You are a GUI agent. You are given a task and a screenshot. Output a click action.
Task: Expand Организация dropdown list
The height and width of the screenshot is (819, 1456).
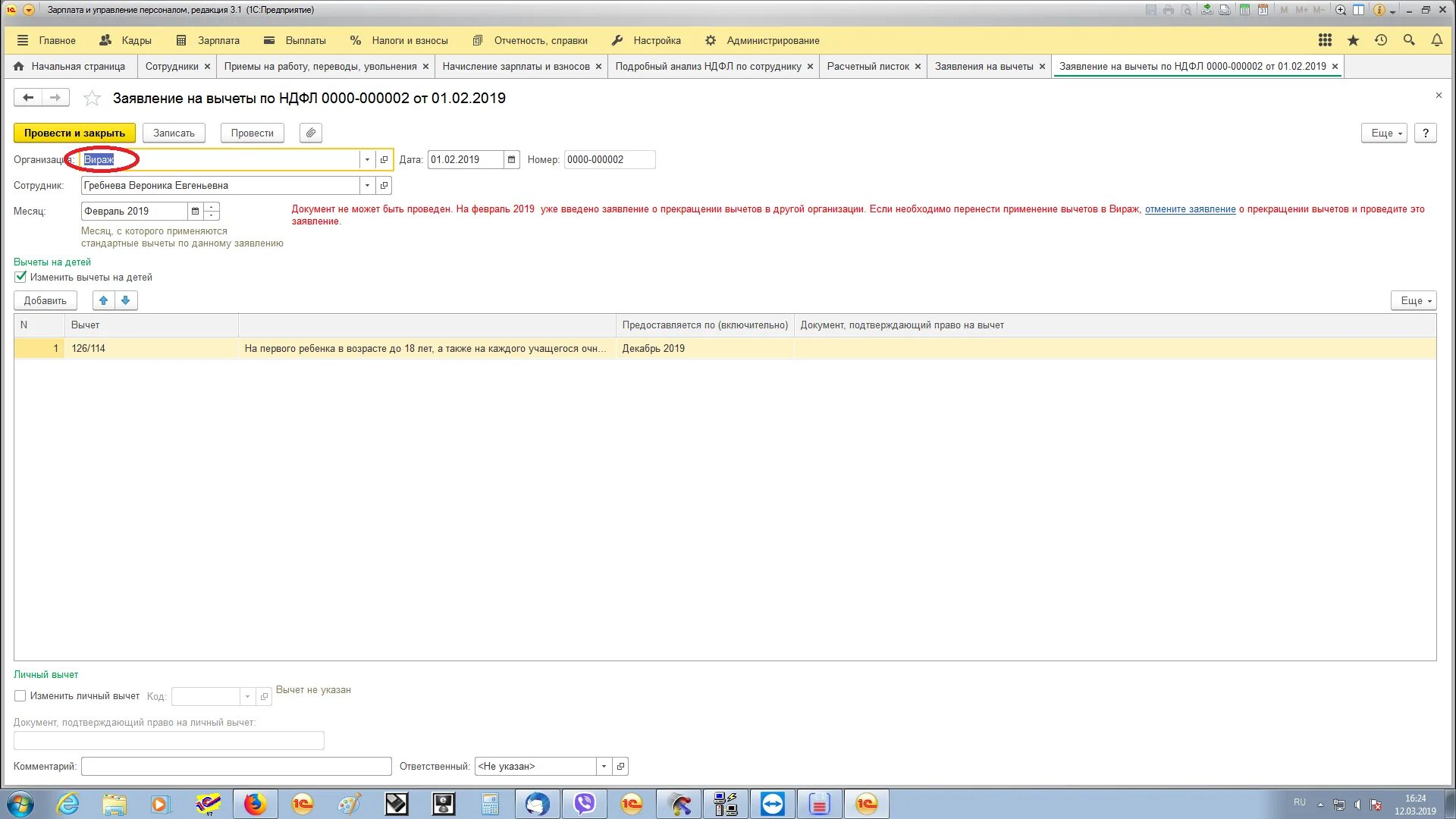367,160
